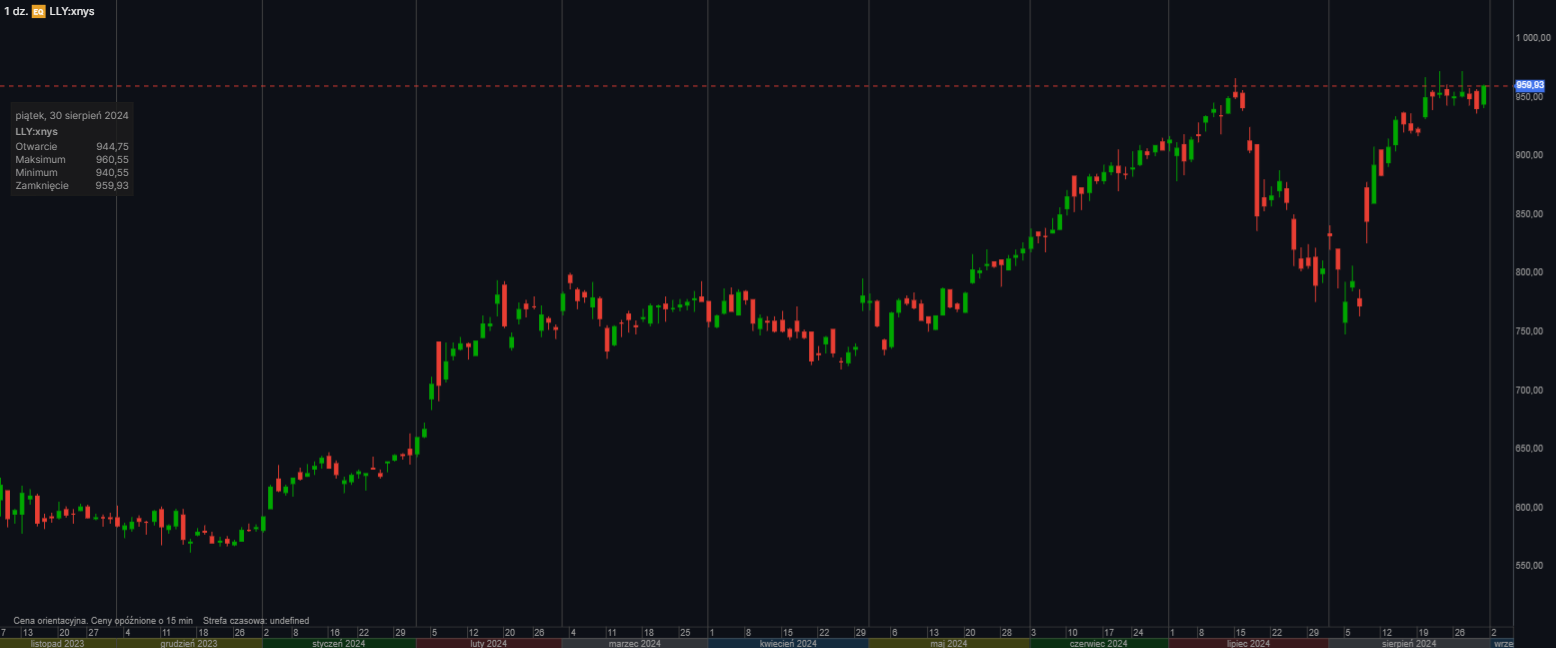Click the 800,00 price axis label
1556x648 pixels.
coord(1530,272)
